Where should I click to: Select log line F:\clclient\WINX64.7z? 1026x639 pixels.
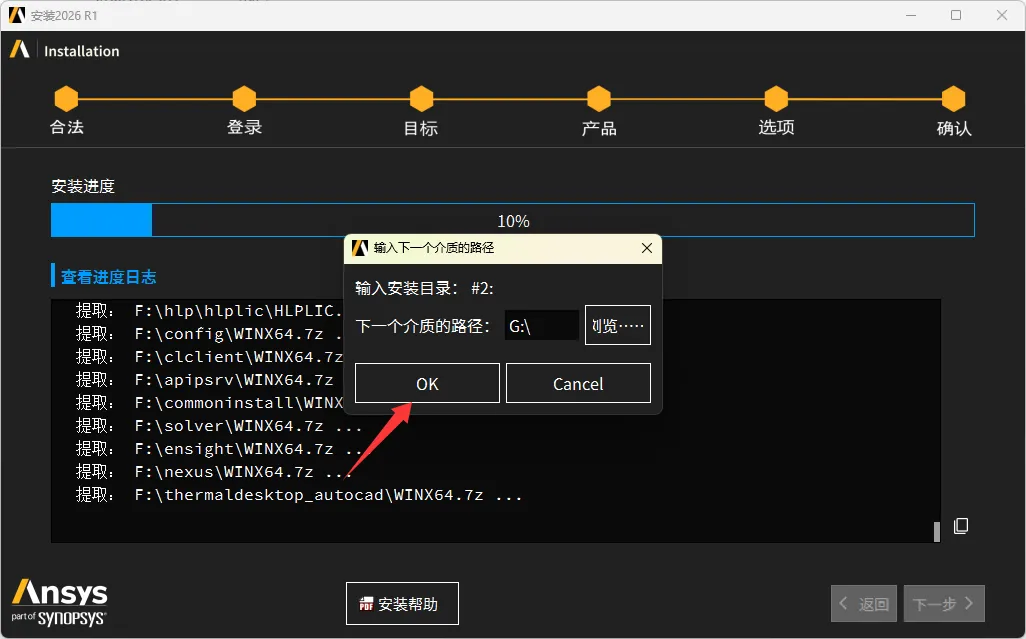point(209,356)
